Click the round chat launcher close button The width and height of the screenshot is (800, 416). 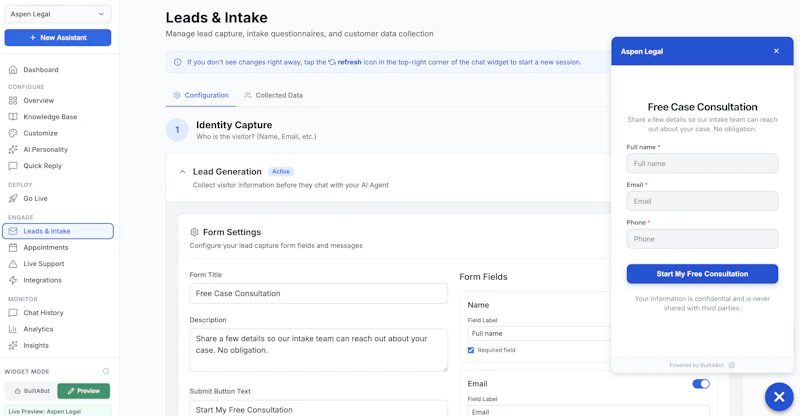[x=779, y=397]
